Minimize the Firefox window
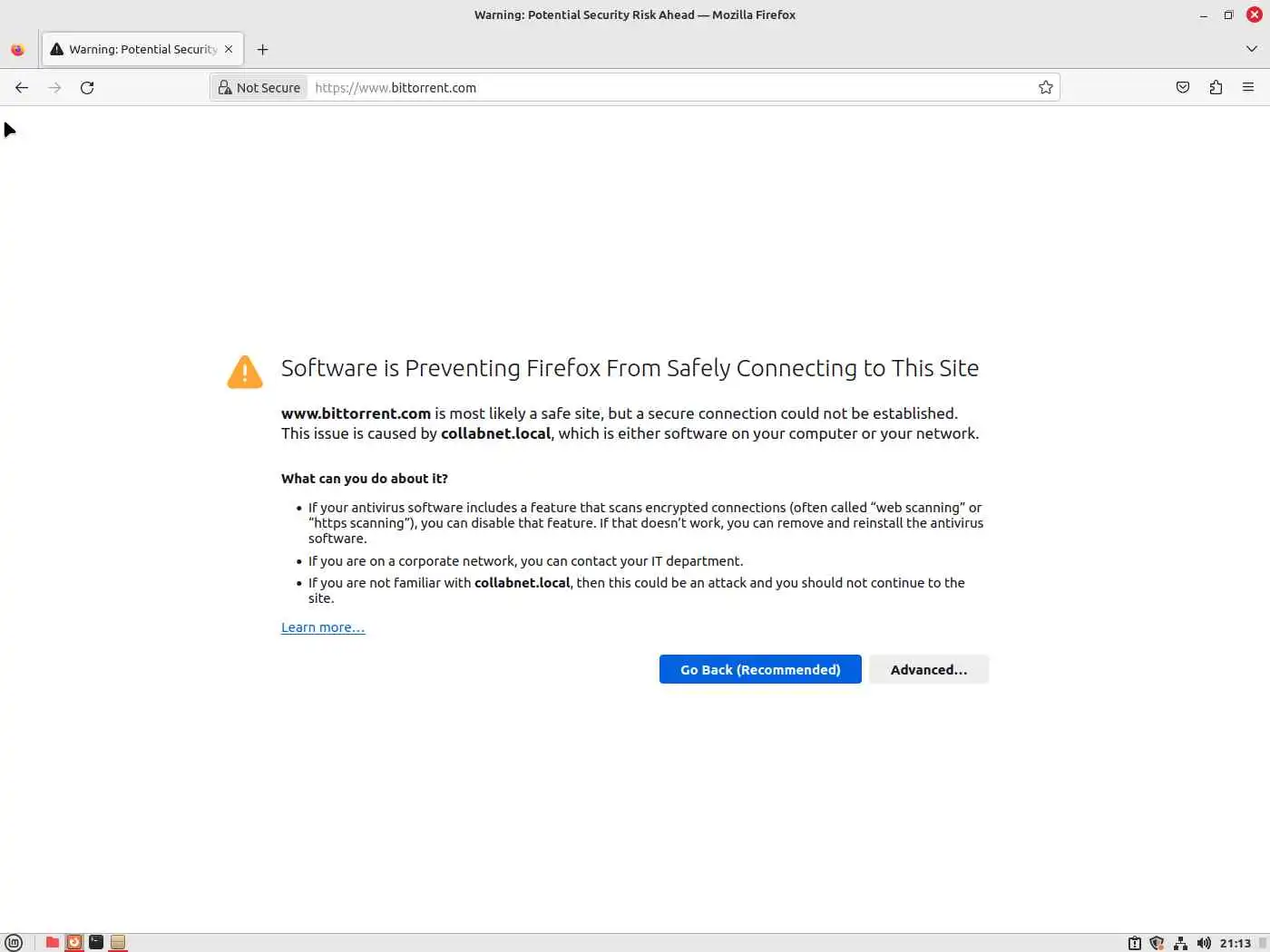1270x952 pixels. click(1204, 15)
